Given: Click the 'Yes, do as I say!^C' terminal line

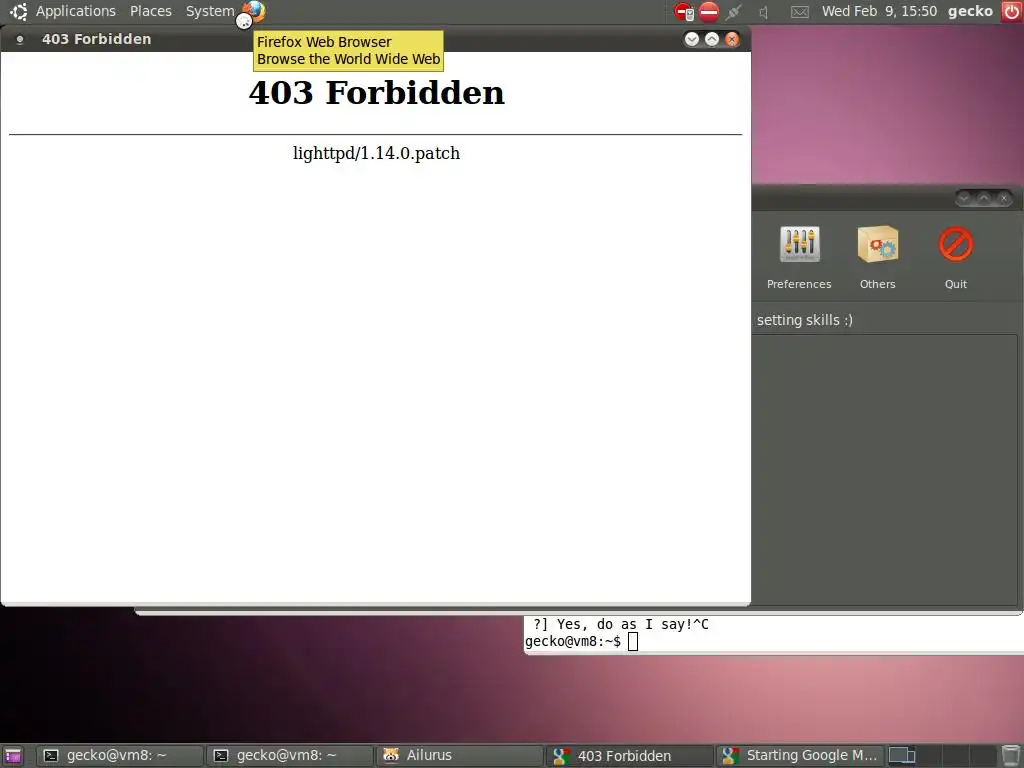Looking at the screenshot, I should pyautogui.click(x=632, y=624).
